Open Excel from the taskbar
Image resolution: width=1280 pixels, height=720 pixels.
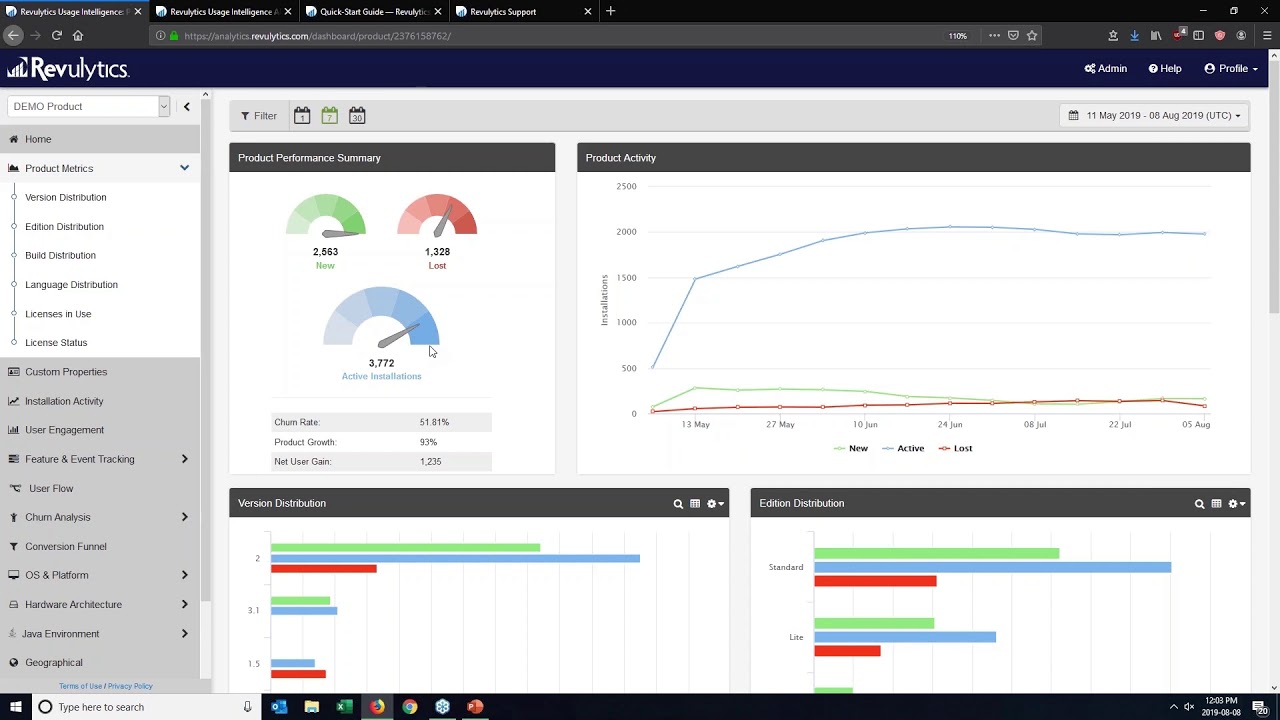click(x=344, y=707)
